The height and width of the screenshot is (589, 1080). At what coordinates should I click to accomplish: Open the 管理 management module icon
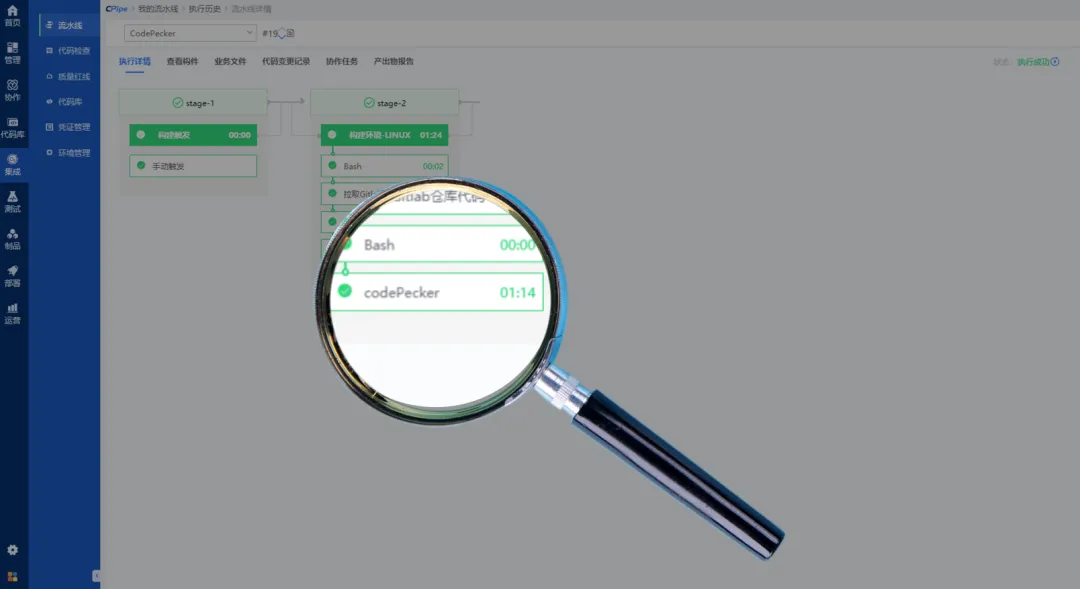coord(12,48)
